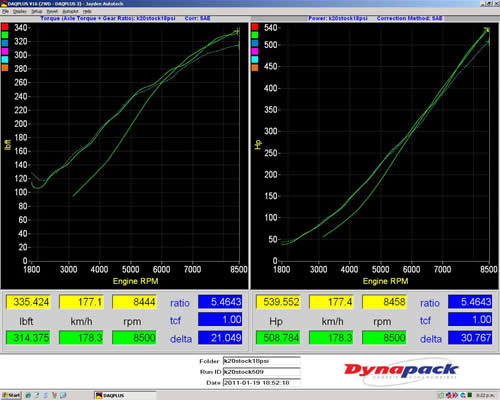Click the 335.424 lbft yellow value
The image size is (500, 400).
click(x=28, y=302)
